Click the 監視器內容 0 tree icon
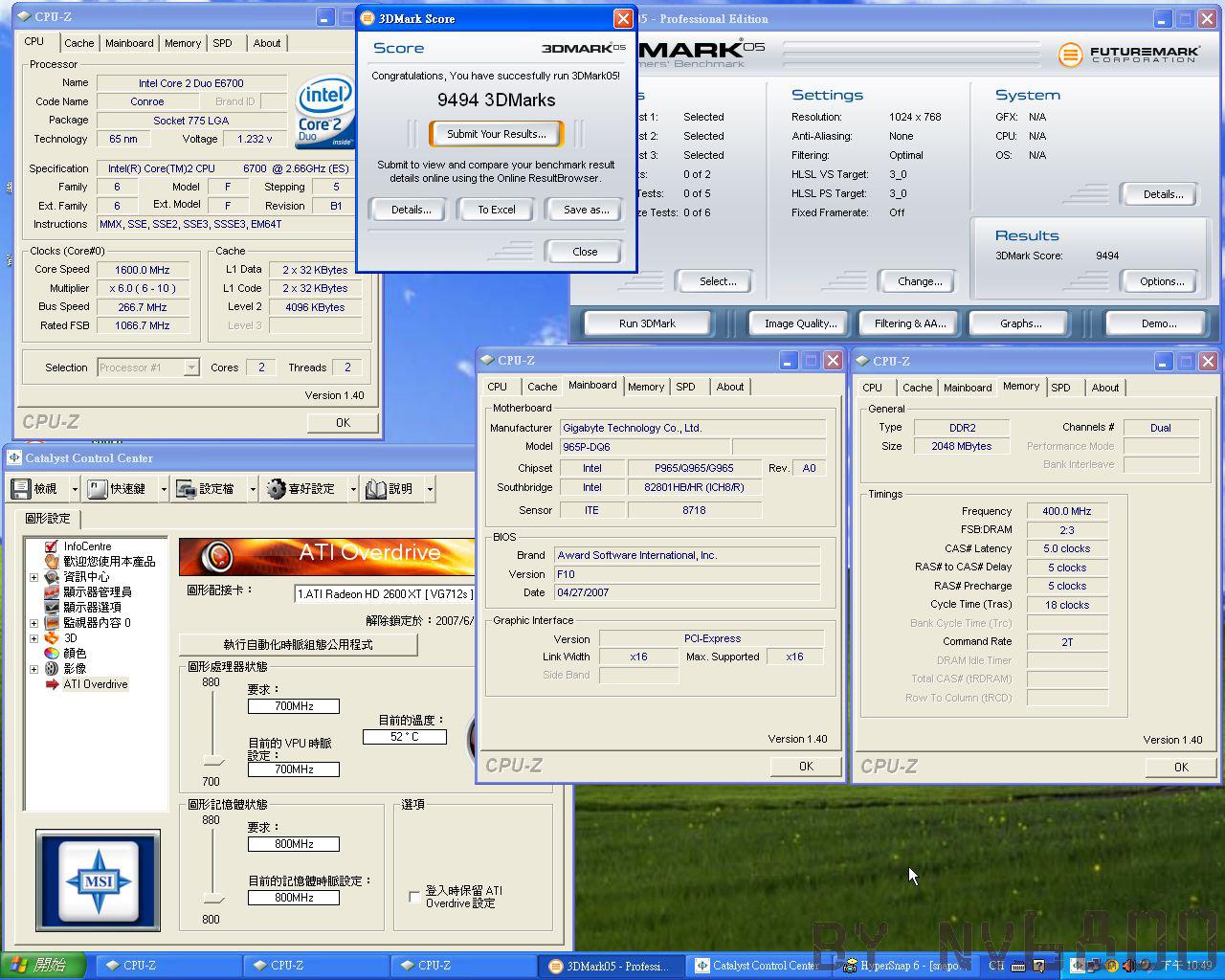 click(52, 623)
